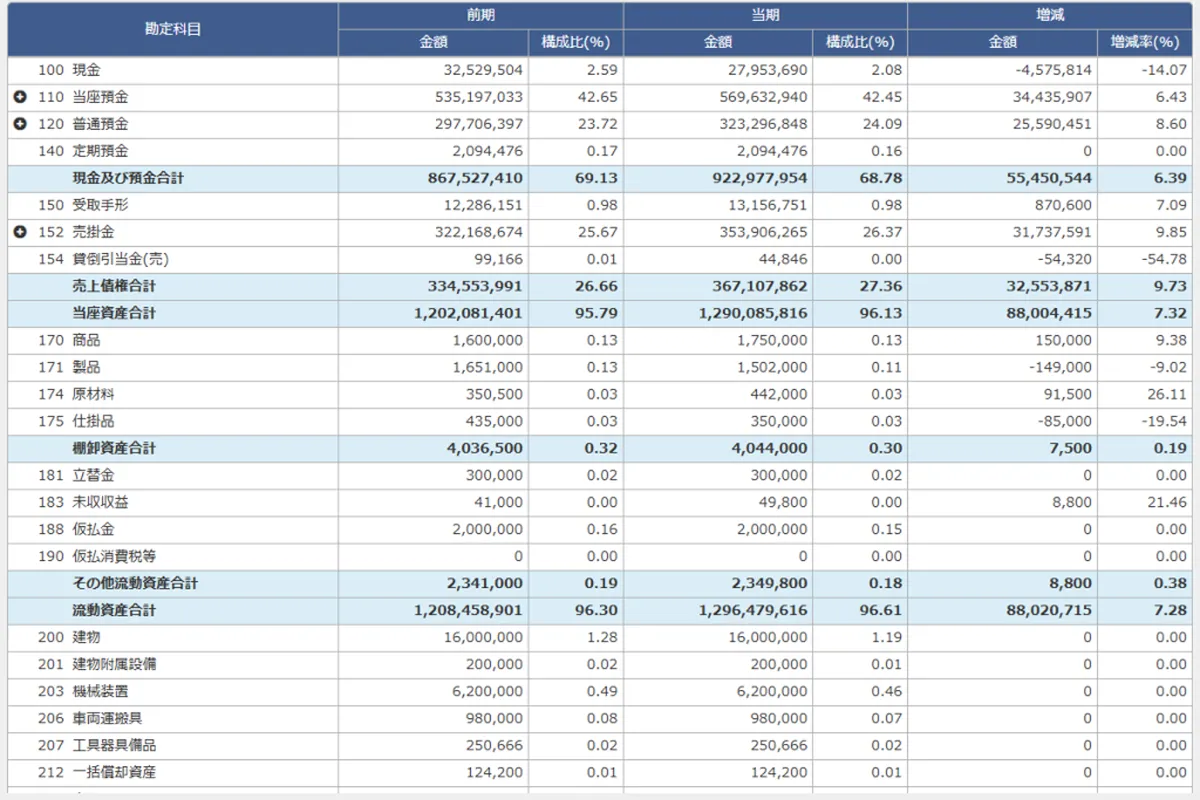Expand the 110 当座預金 row
Screen dimensions: 1200x800
[20, 98]
